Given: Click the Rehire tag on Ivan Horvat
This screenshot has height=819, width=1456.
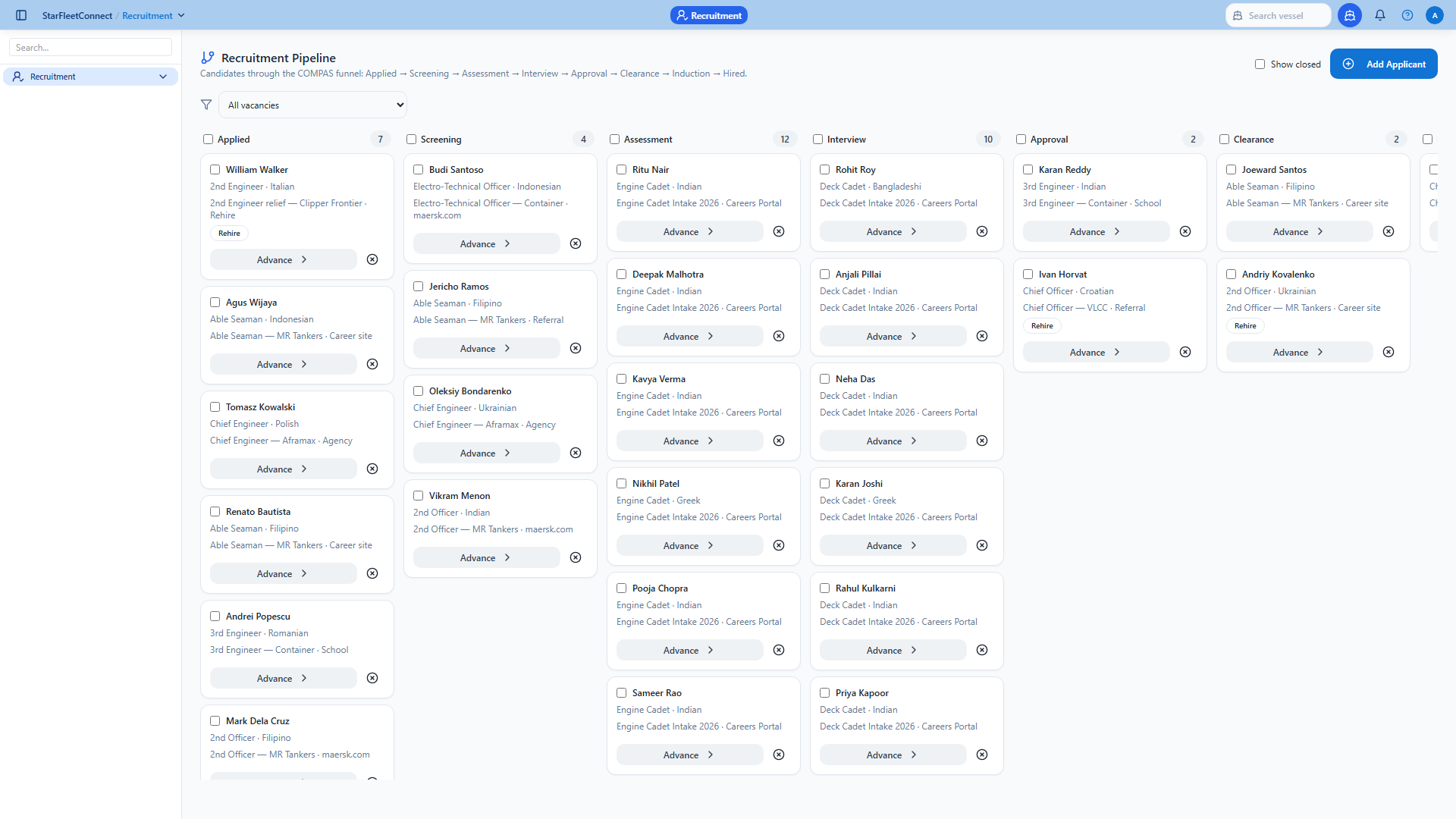Looking at the screenshot, I should (x=1042, y=326).
